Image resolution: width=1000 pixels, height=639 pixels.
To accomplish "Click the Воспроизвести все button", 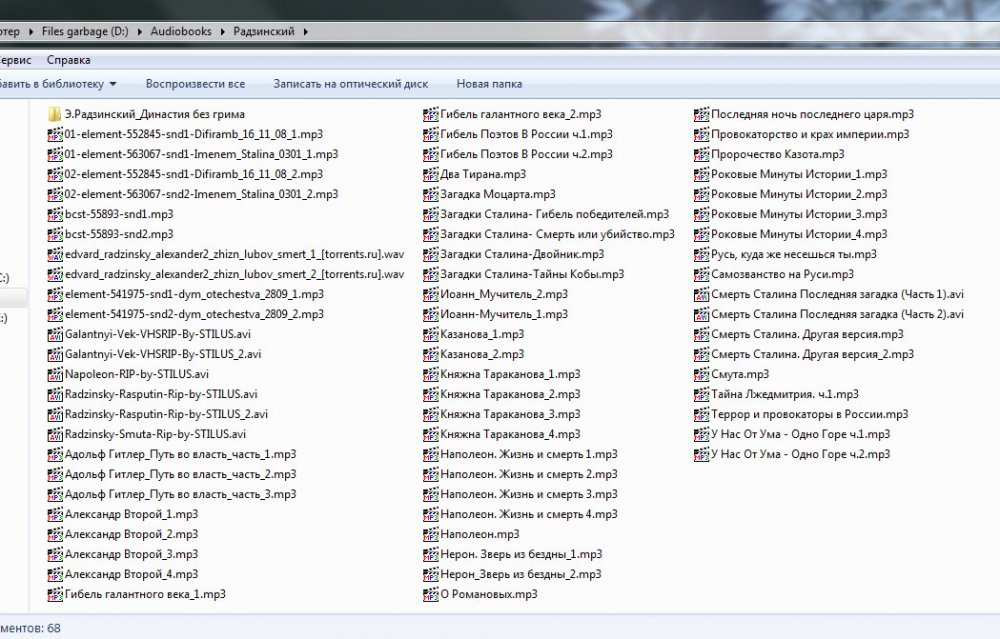I will click(195, 84).
